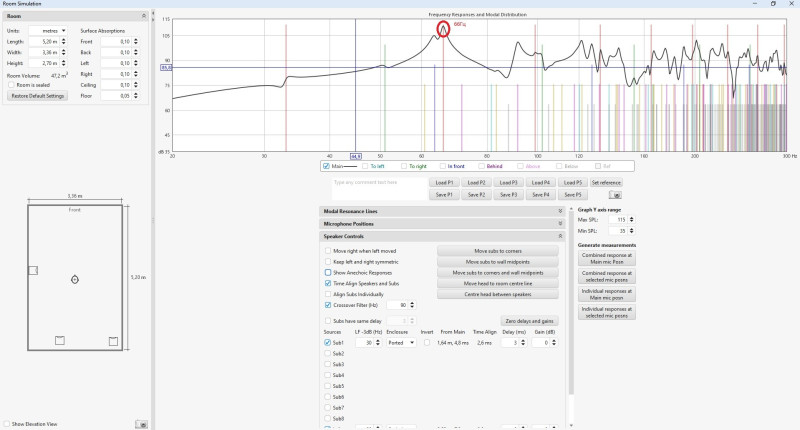Click the Right absorption value field
This screenshot has height=430, width=800.
116,74
